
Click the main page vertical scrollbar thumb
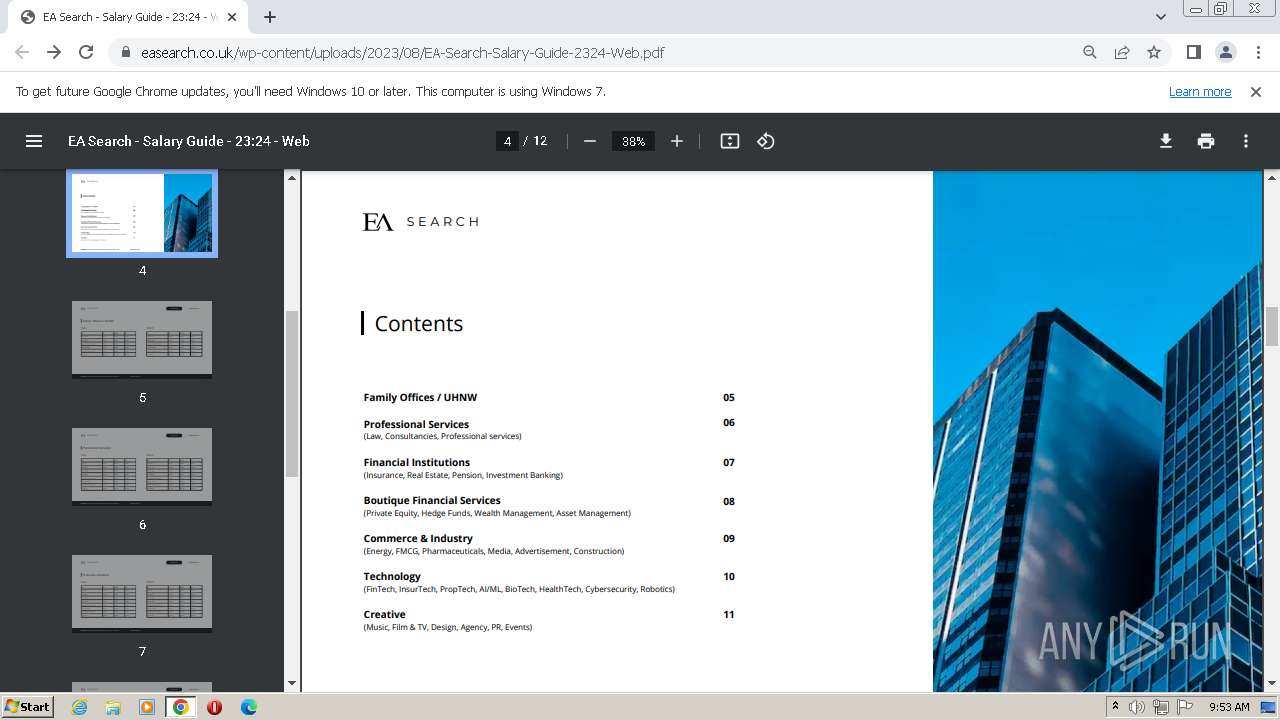click(1272, 327)
